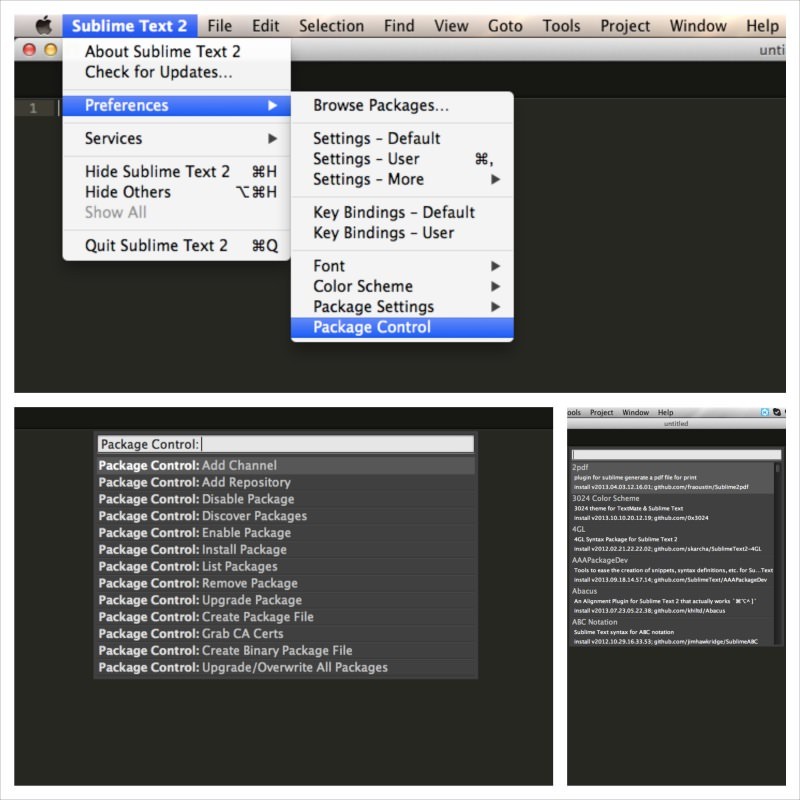This screenshot has width=800, height=800.
Task: Click the blue status icon in small window menu bar
Action: coord(765,412)
